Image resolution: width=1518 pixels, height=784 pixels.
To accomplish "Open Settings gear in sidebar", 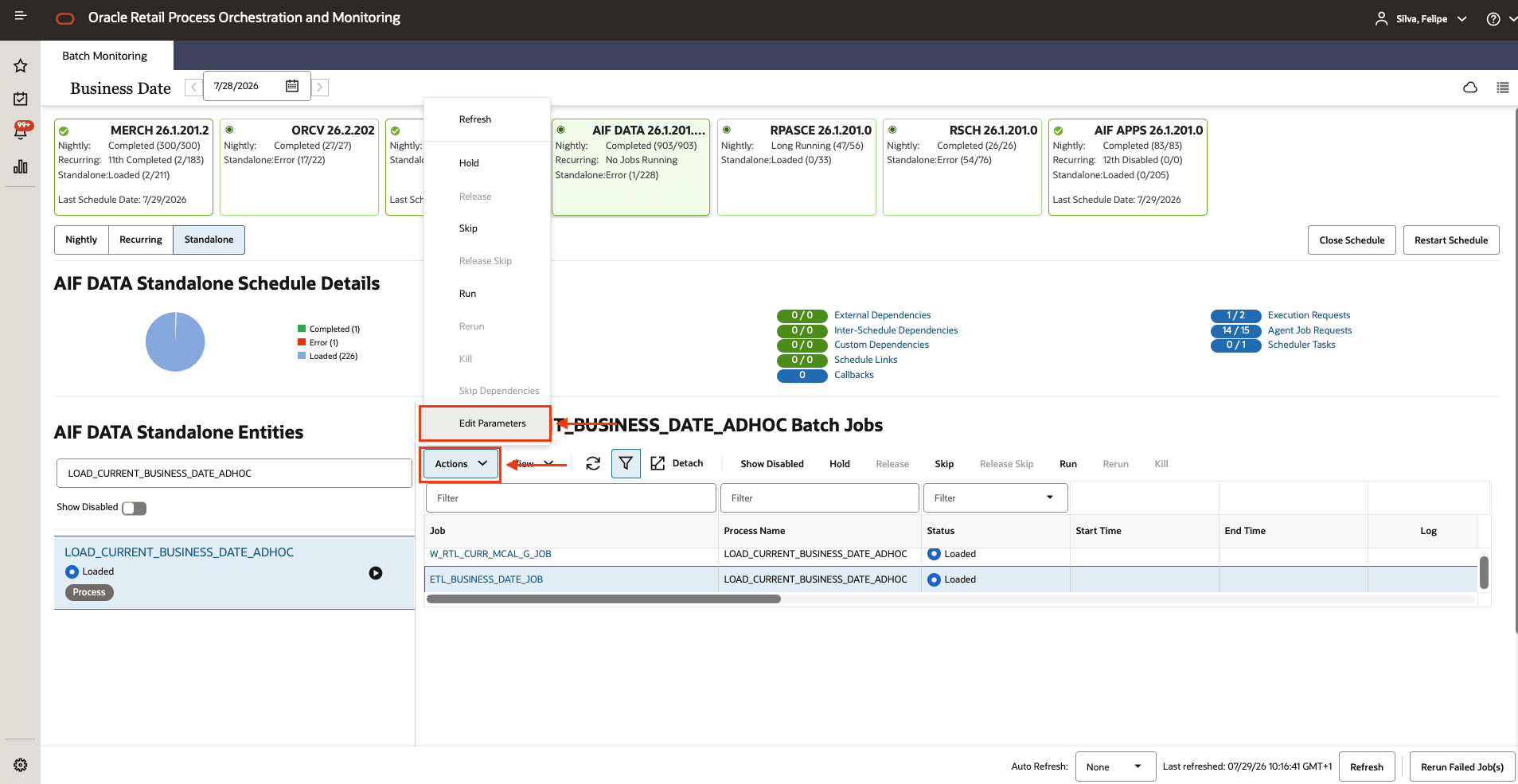I will pyautogui.click(x=21, y=765).
